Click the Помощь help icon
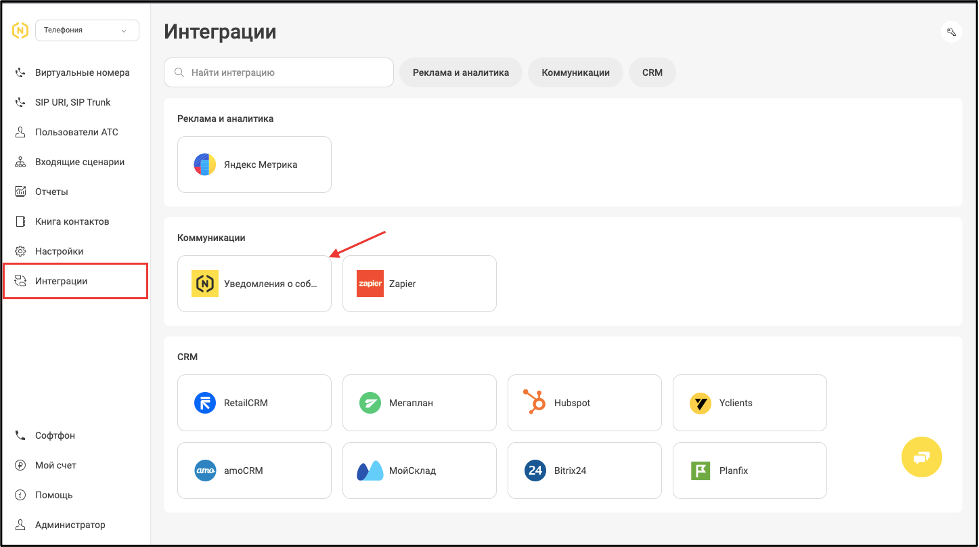This screenshot has width=979, height=547. 20,495
